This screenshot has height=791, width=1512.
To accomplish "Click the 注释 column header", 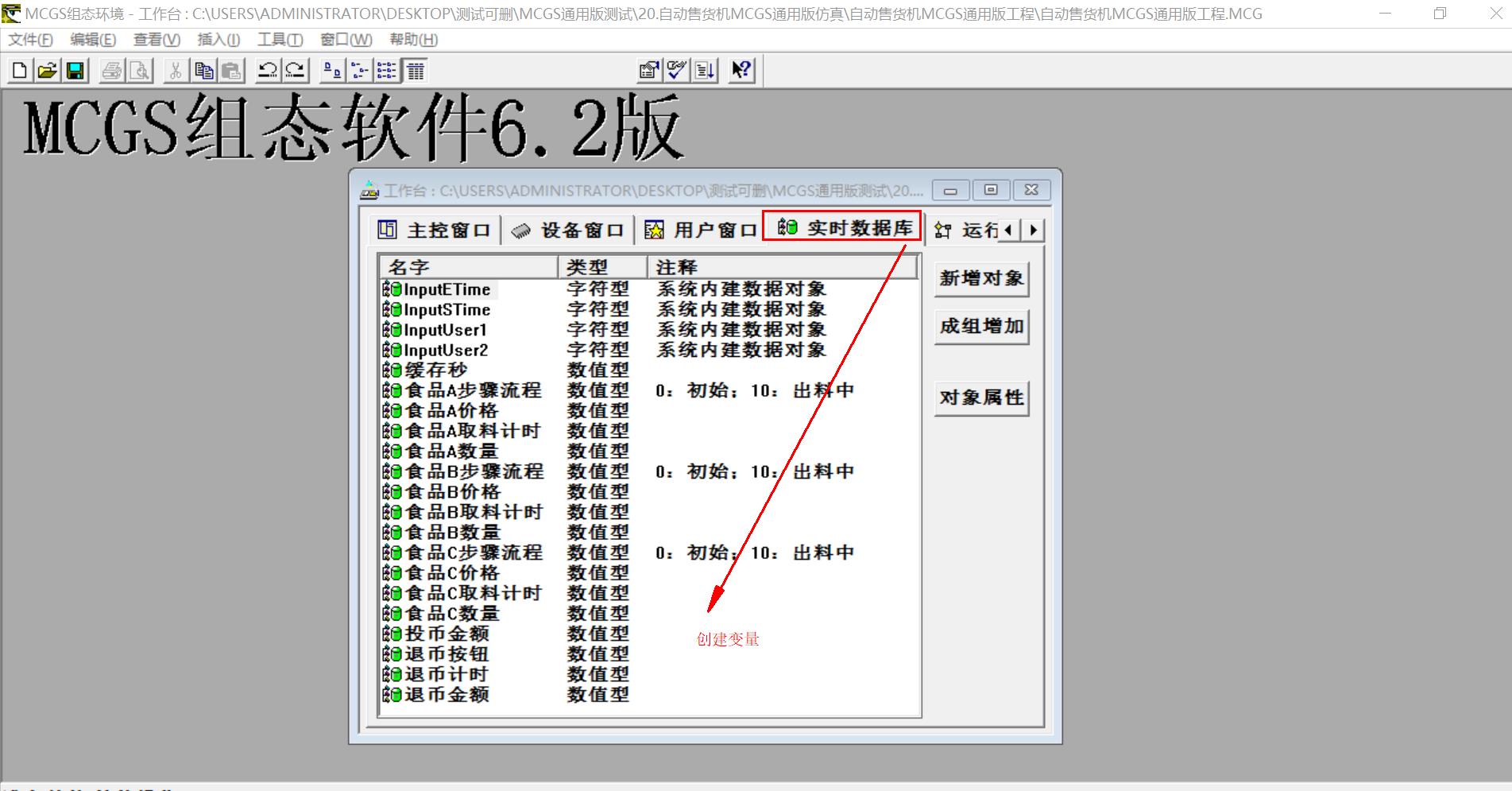I will [783, 267].
